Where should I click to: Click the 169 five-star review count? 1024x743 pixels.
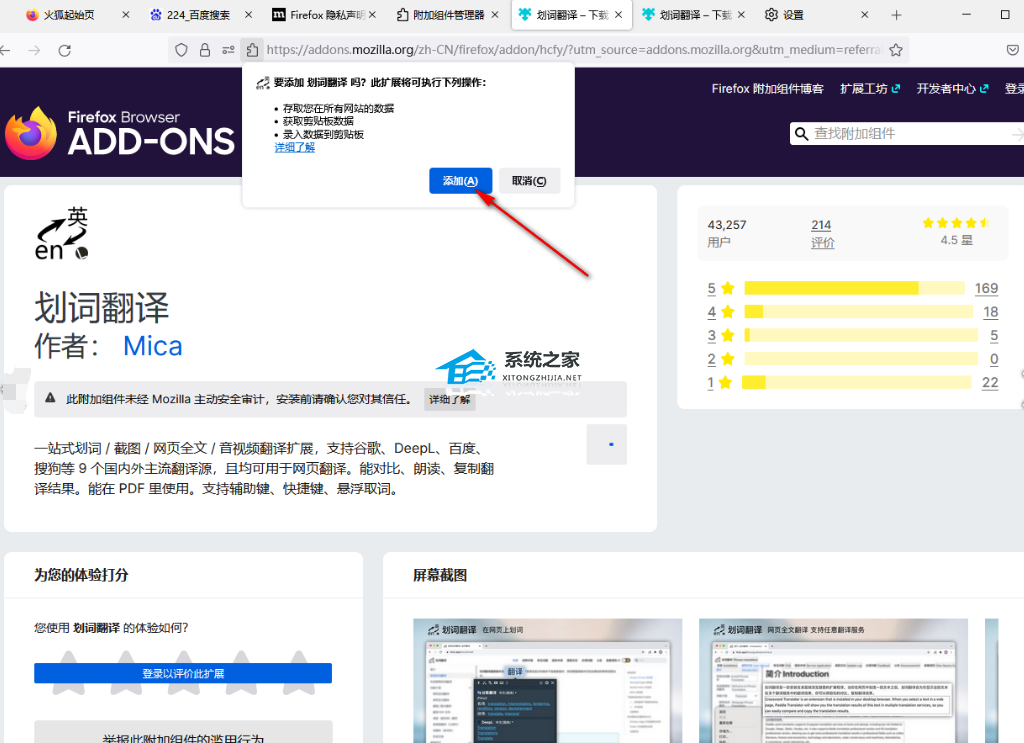(986, 288)
